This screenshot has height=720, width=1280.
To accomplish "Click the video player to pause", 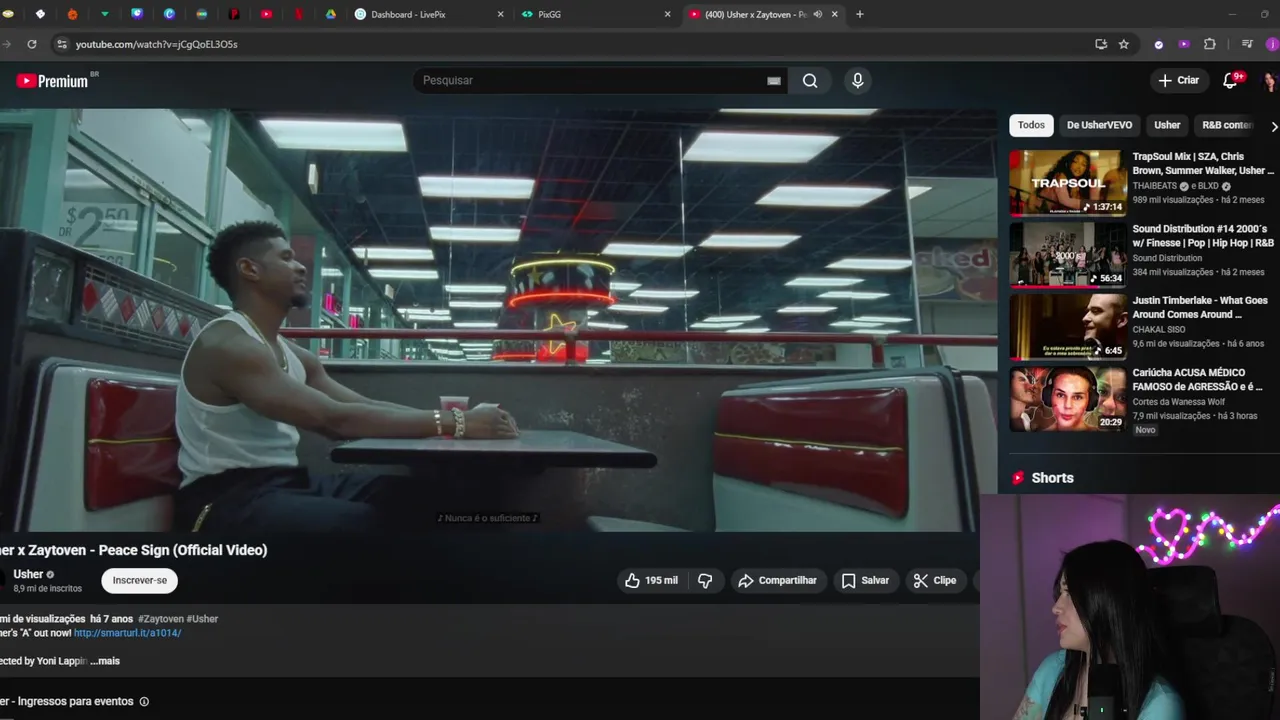I will tap(497, 320).
